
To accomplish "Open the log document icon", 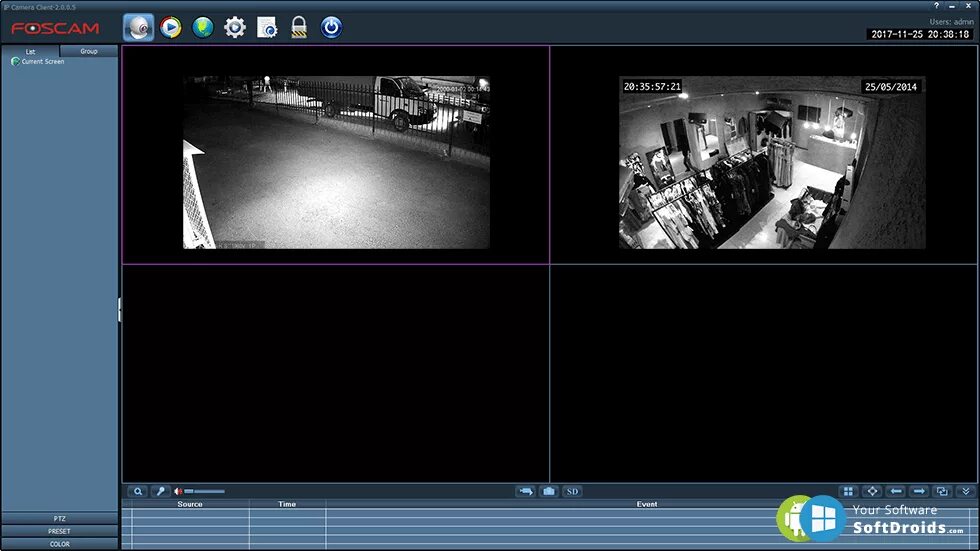I will tap(267, 27).
